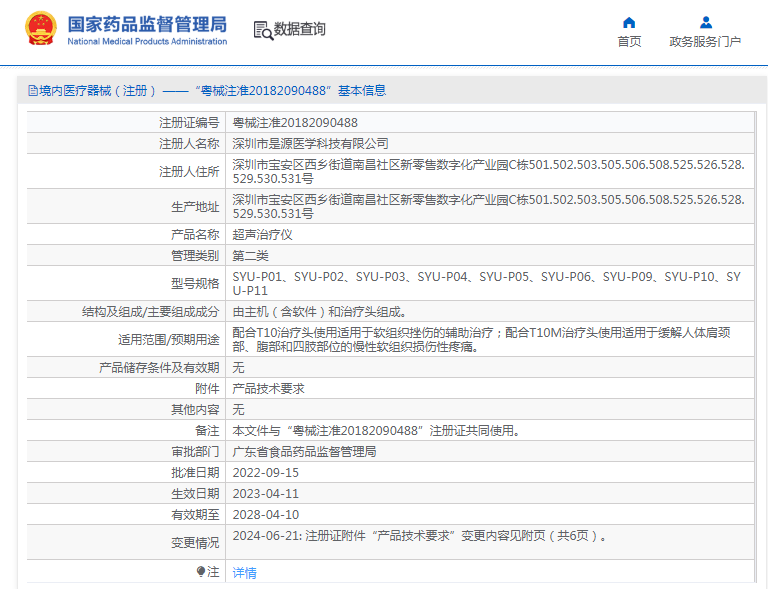The height and width of the screenshot is (589, 768).
Task: Click the 生效日期 row label
Action: coord(195,494)
